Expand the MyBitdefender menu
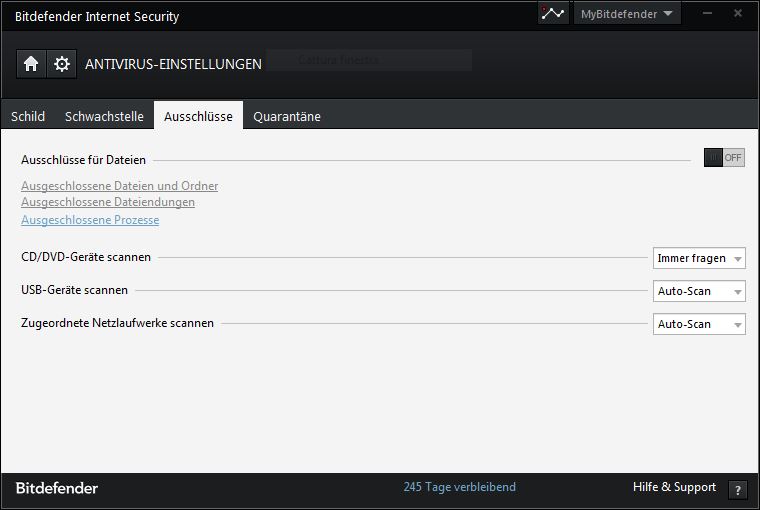 (x=628, y=14)
